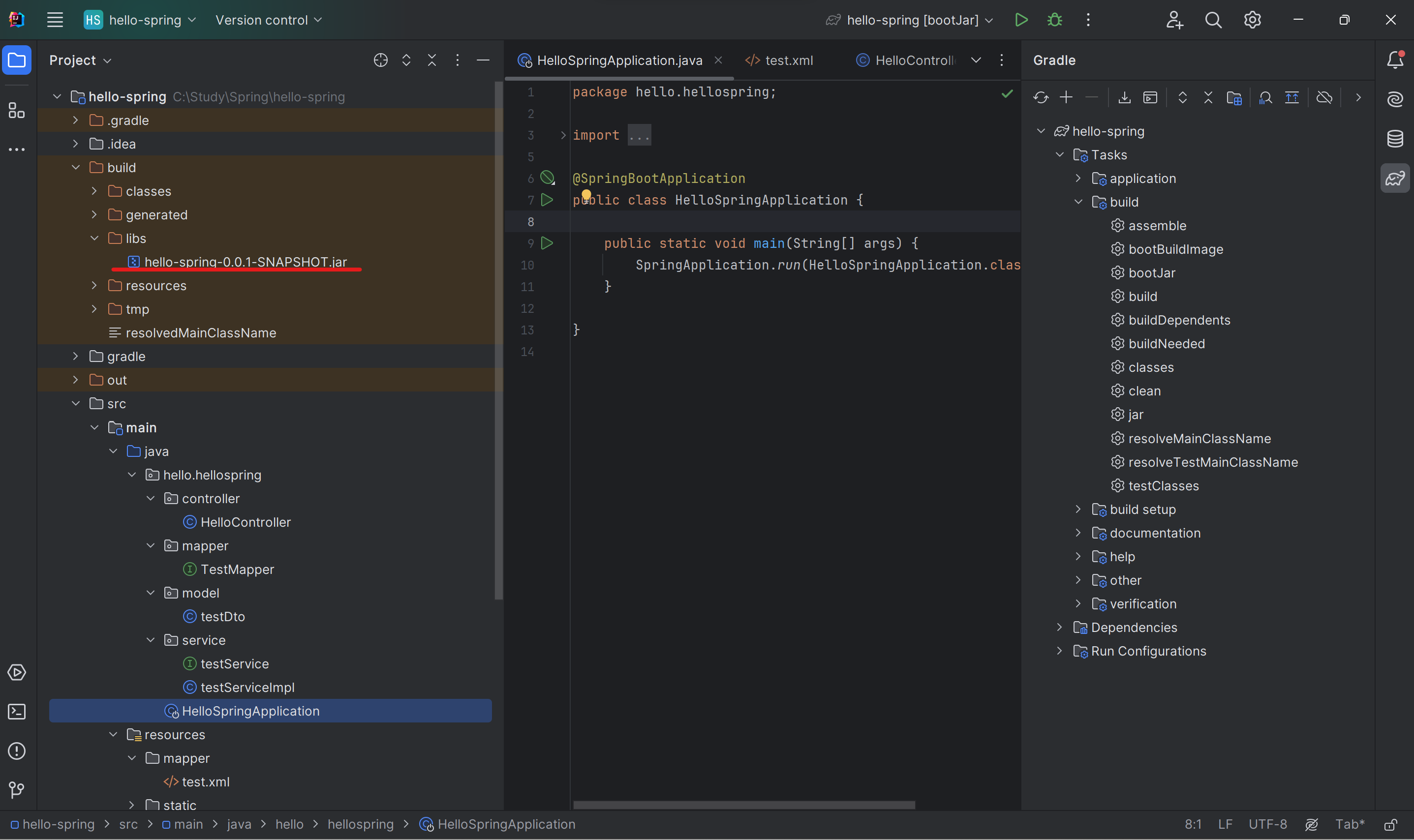This screenshot has width=1414, height=840.
Task: Open the Problems tool window icon
Action: click(16, 750)
